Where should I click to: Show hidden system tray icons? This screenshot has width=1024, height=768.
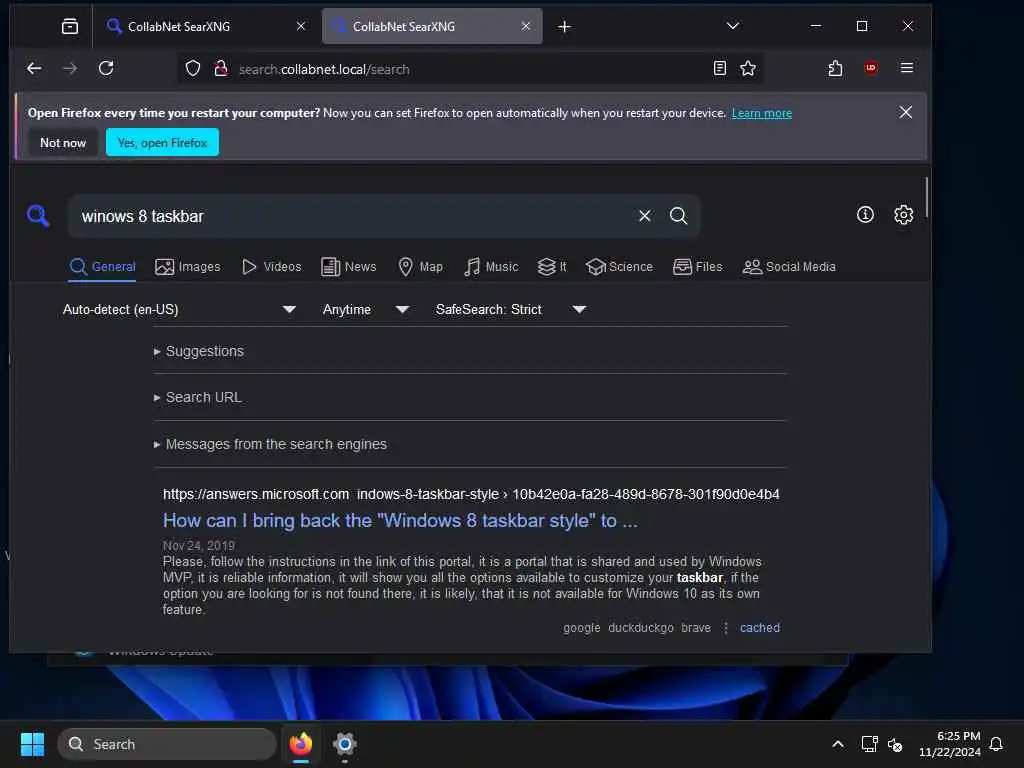tap(838, 744)
